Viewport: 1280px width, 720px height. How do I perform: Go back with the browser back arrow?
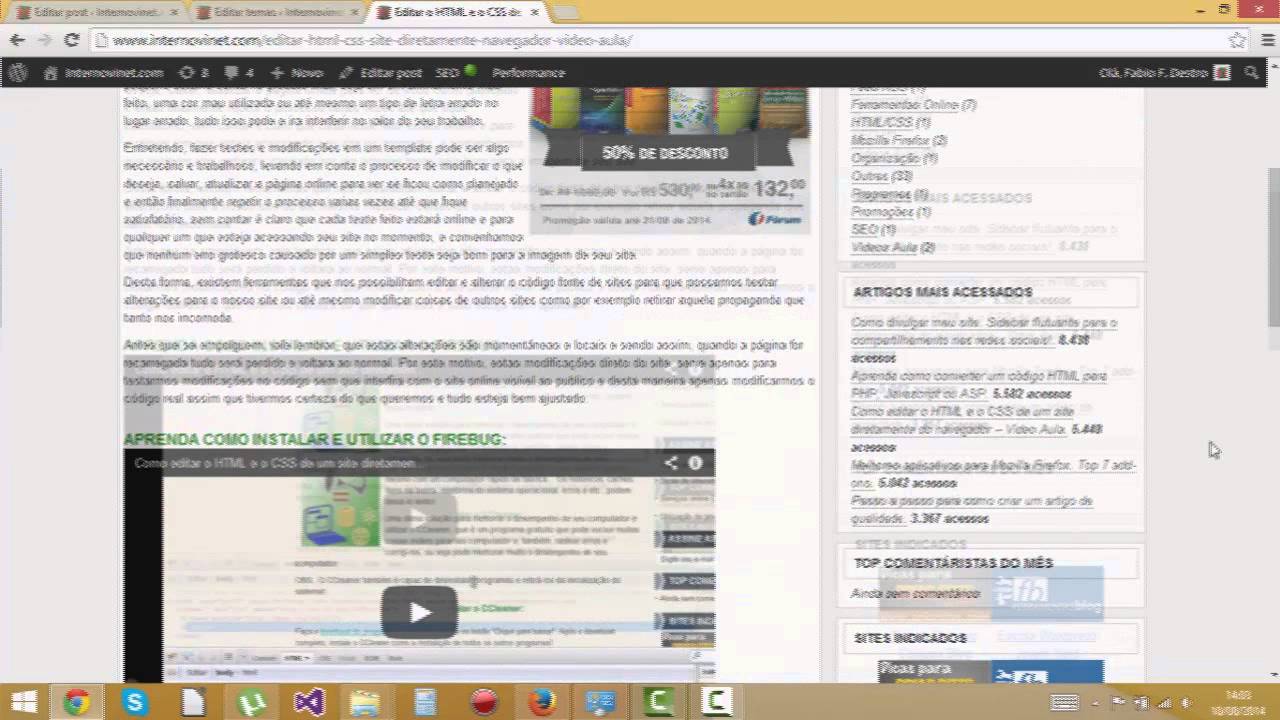tap(17, 40)
